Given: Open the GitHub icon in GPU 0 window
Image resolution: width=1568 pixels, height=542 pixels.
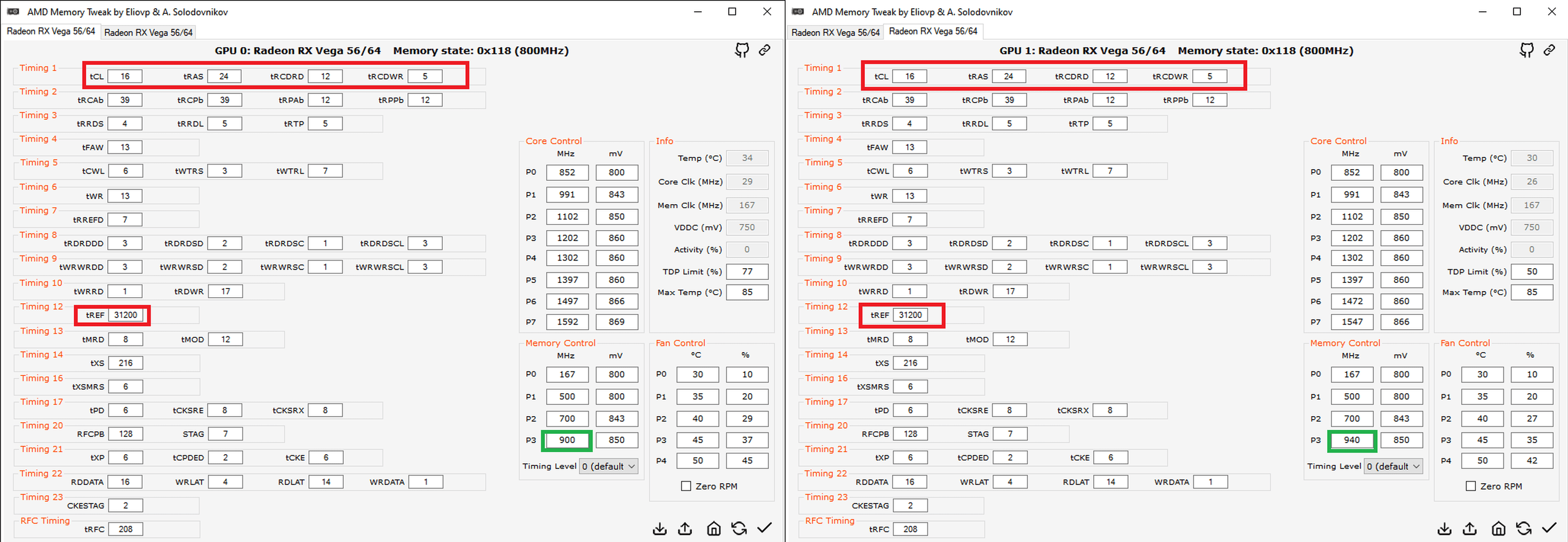Looking at the screenshot, I should point(742,51).
